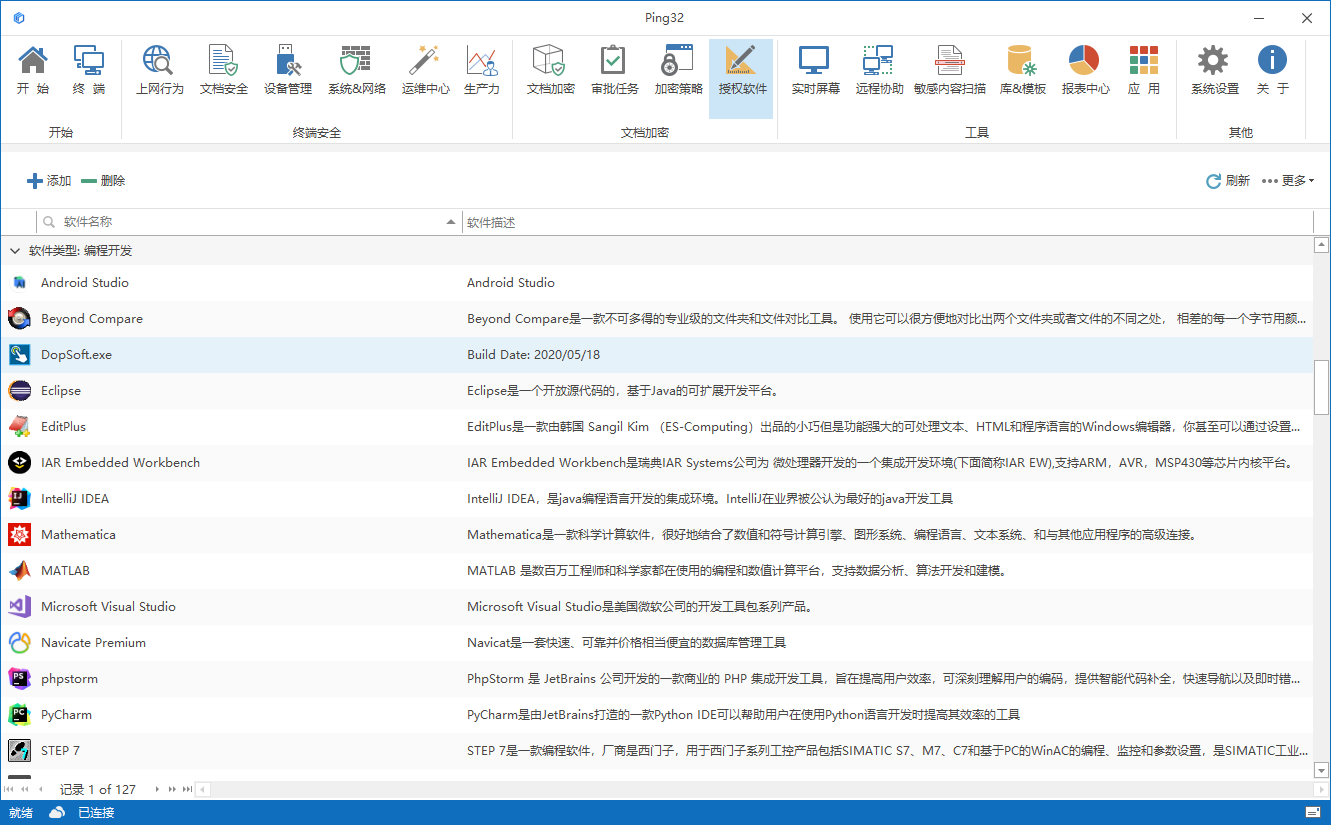The image size is (1331, 825).
Task: Jump to the last record
Action: [187, 789]
